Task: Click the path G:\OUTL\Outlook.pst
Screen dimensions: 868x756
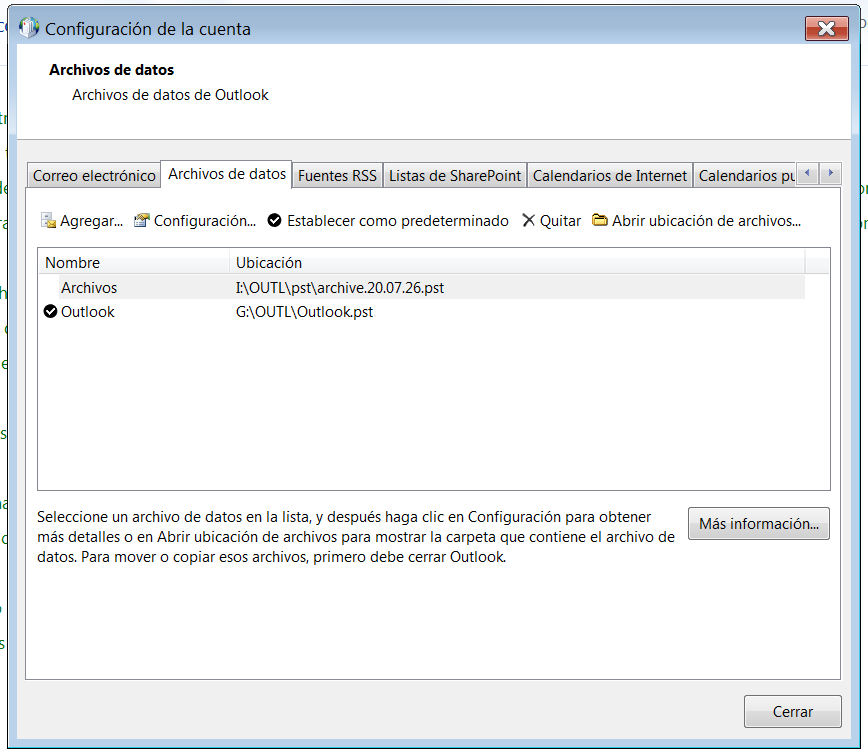Action: click(304, 312)
